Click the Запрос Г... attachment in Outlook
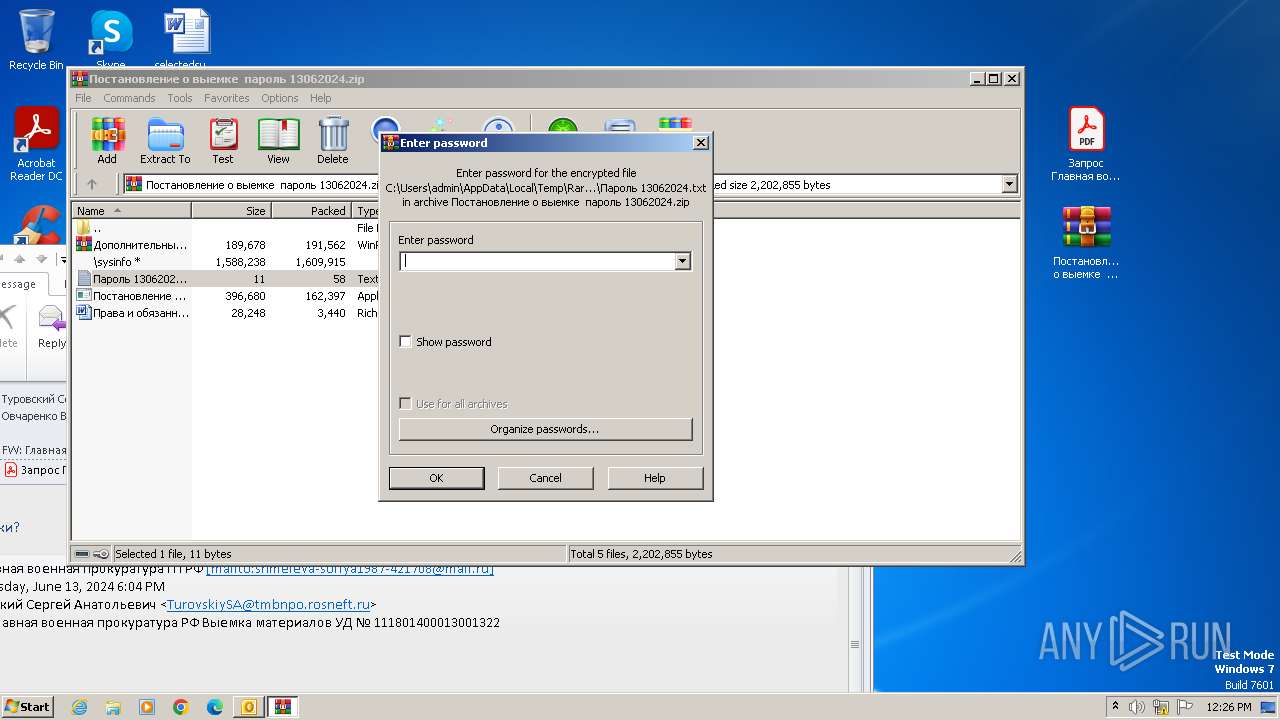 (x=36, y=470)
